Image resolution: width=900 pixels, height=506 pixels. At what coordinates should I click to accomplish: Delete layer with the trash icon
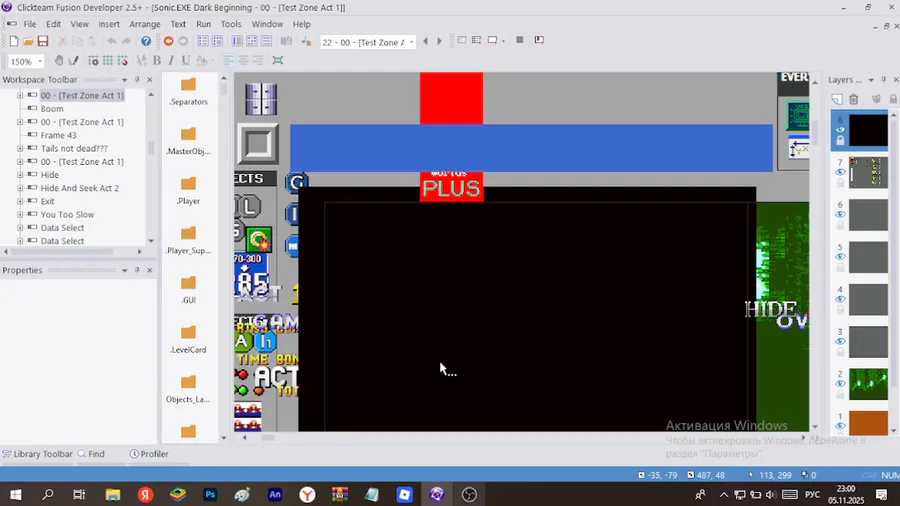854,99
